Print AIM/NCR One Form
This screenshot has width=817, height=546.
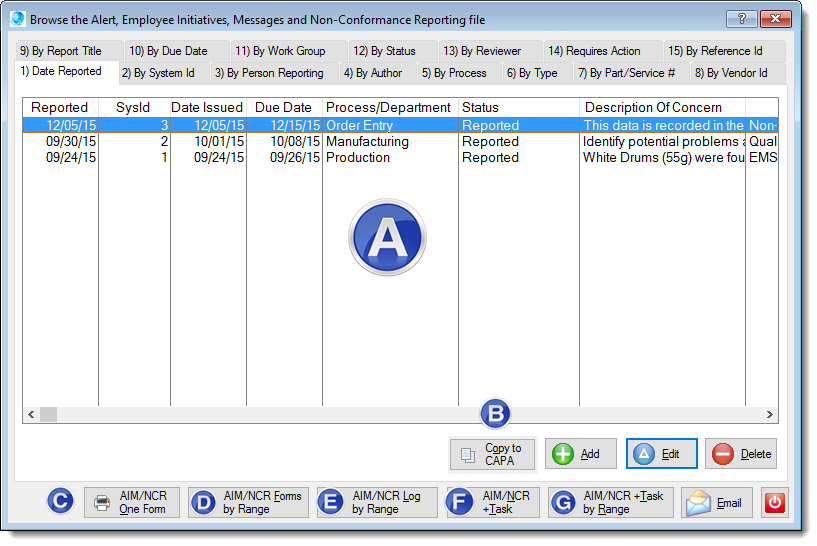[132, 503]
